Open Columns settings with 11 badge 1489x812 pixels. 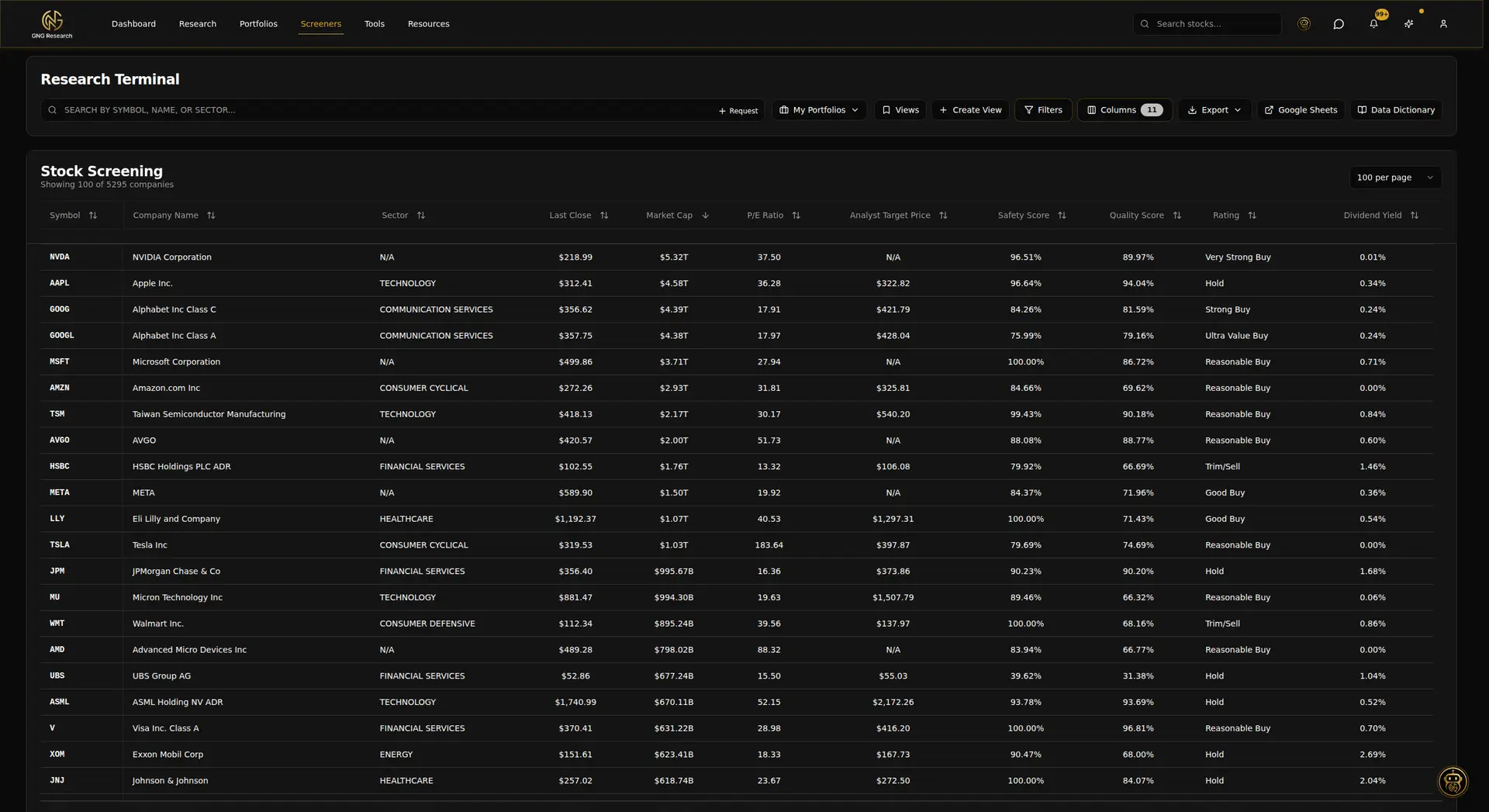point(1125,110)
